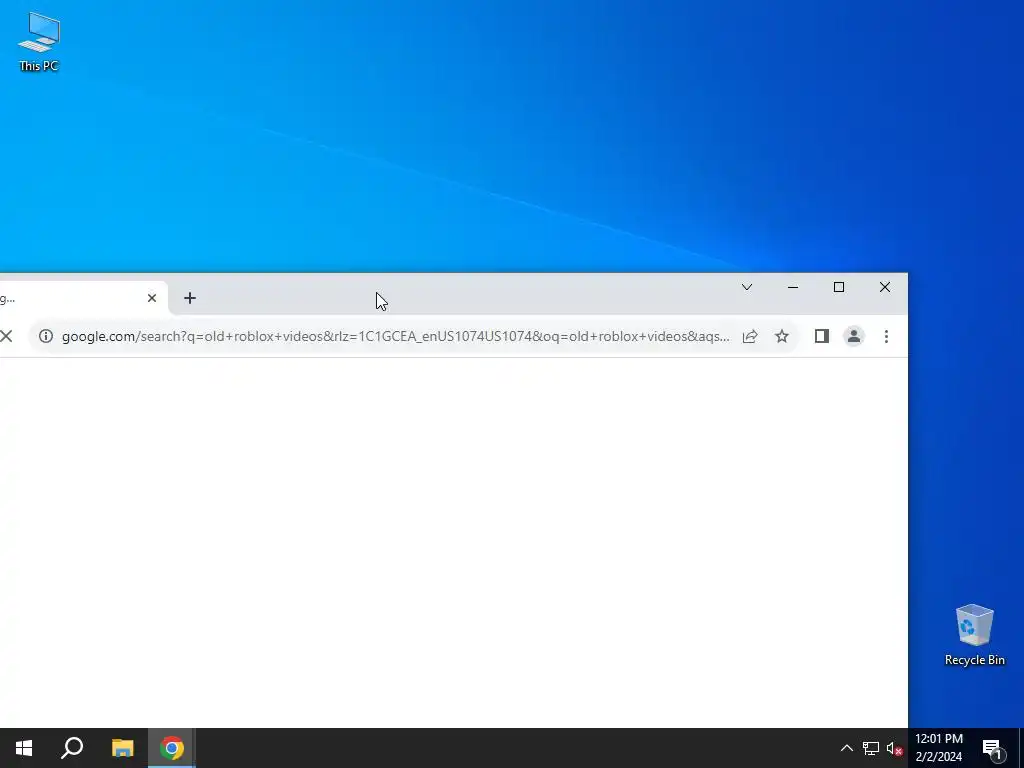Screen dimensions: 1024x768
Task: Open the Recycle Bin desktop icon
Action: (974, 635)
